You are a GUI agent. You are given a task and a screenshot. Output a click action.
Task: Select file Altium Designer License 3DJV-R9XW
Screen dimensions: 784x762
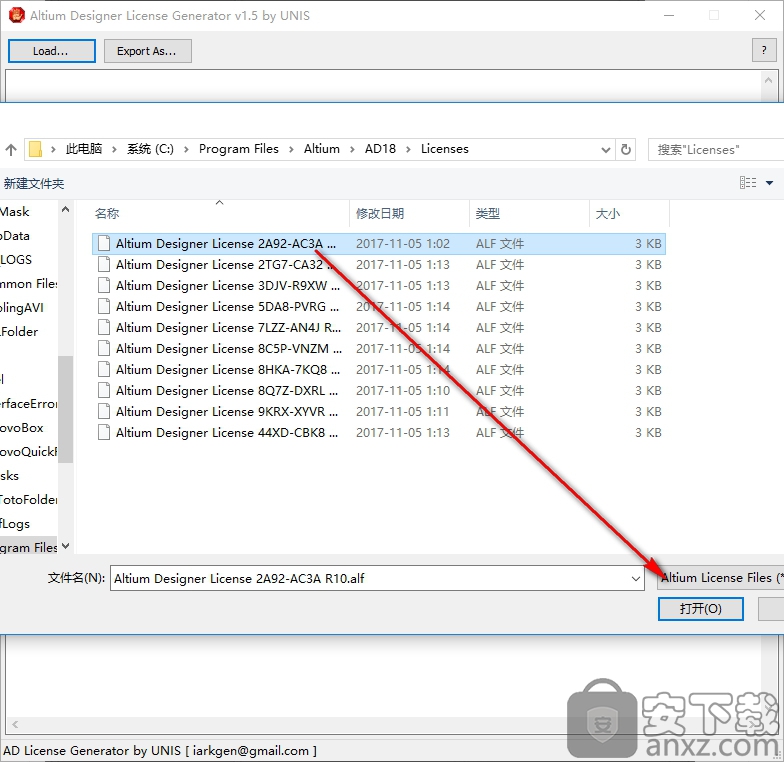378,286
